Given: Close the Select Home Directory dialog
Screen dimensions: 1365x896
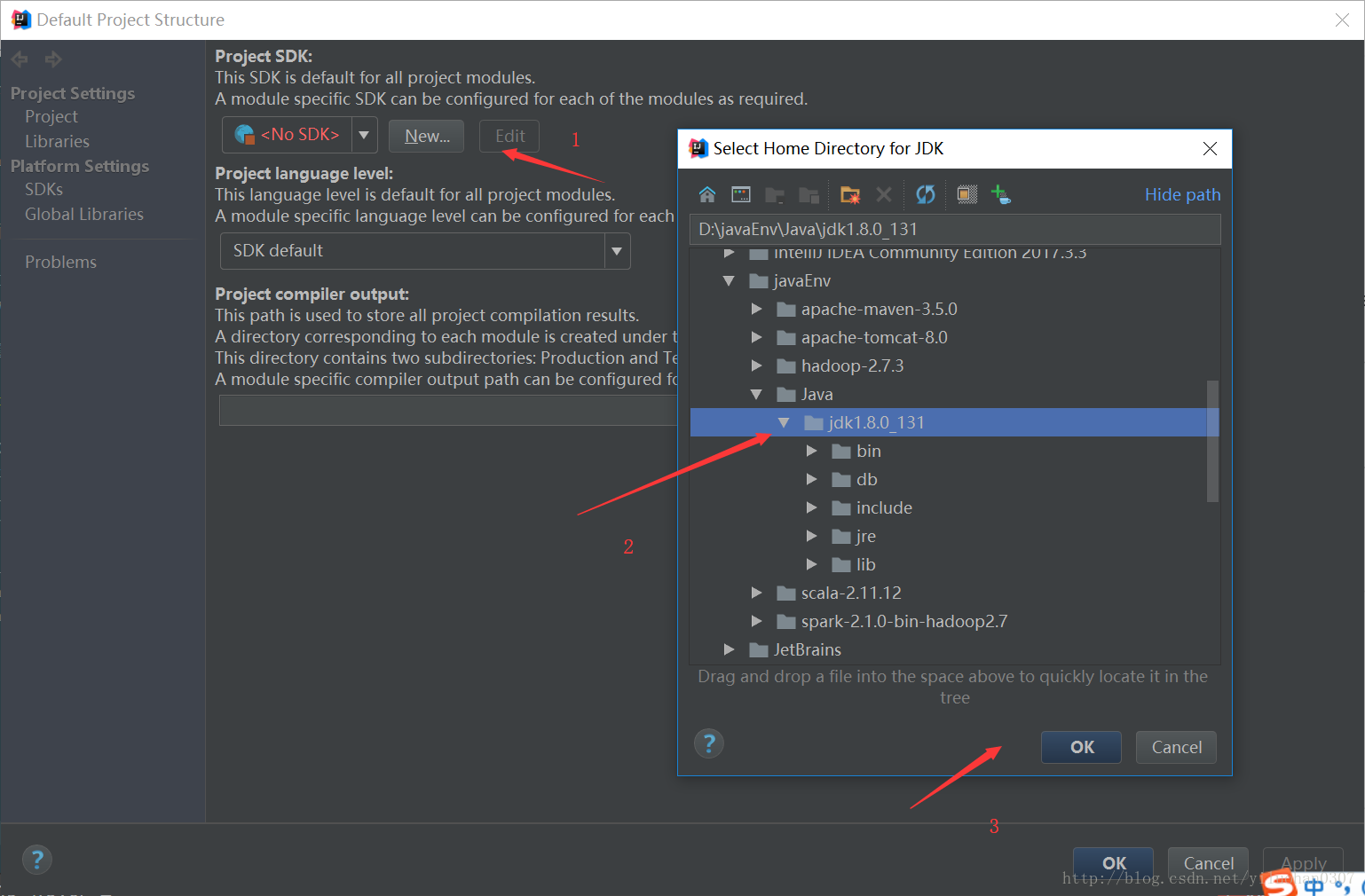Looking at the screenshot, I should [1210, 149].
